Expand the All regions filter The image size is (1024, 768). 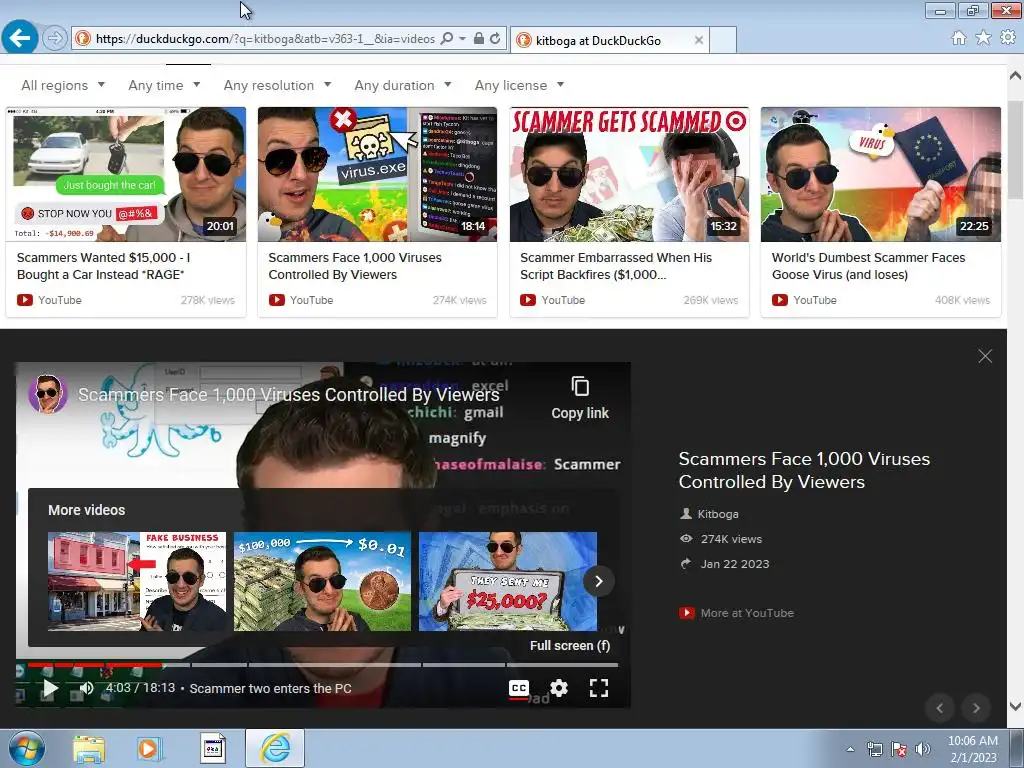pyautogui.click(x=63, y=85)
